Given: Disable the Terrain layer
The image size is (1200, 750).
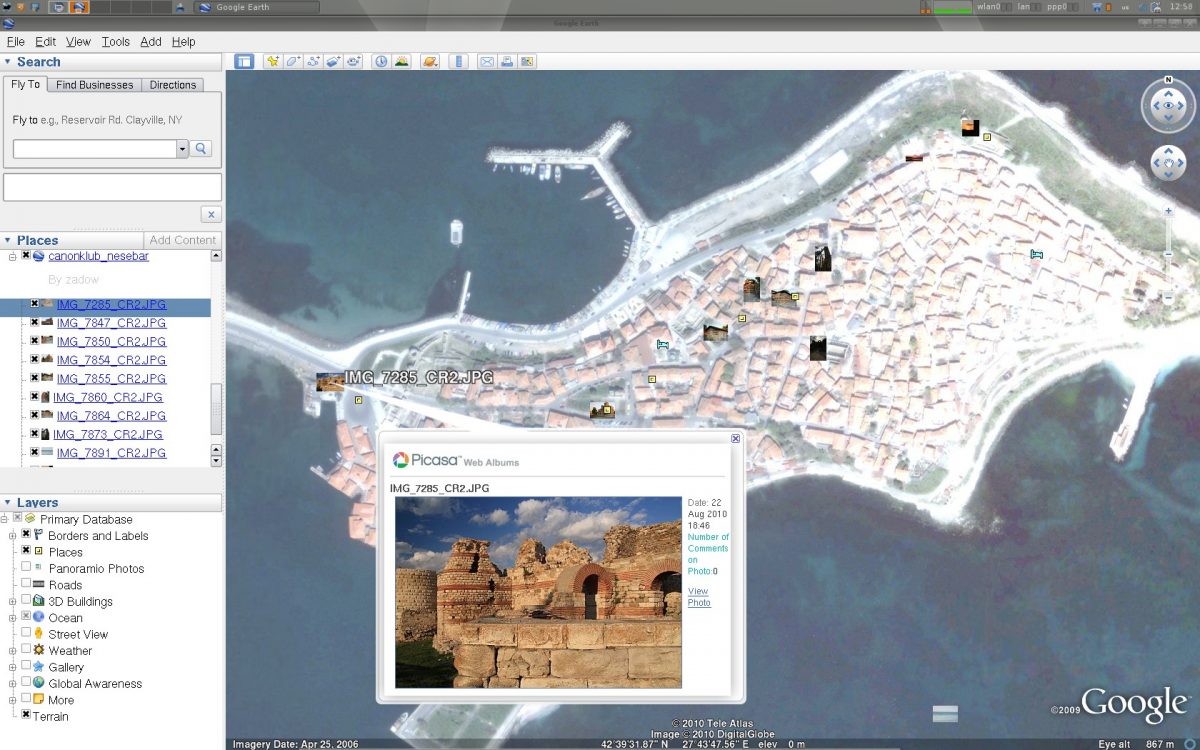Looking at the screenshot, I should 26,715.
